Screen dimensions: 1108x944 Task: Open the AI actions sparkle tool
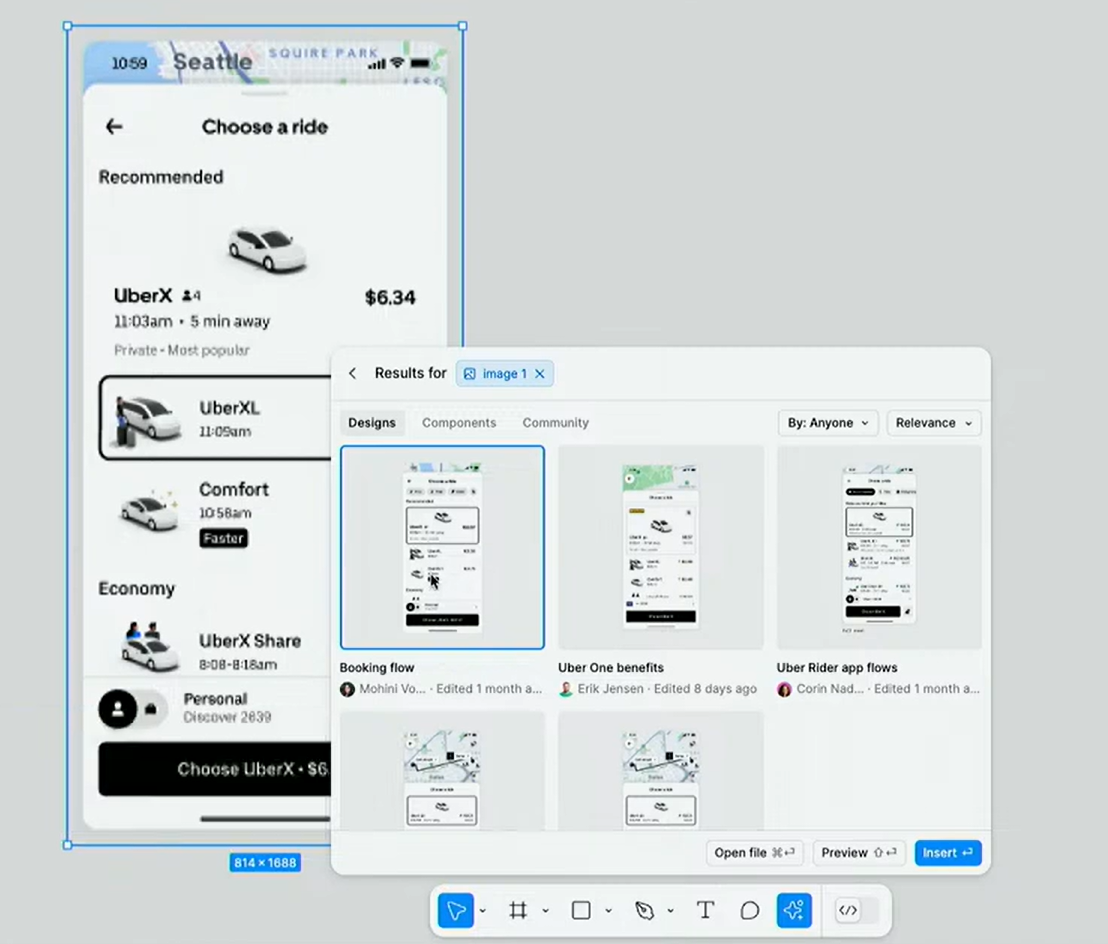(x=794, y=910)
